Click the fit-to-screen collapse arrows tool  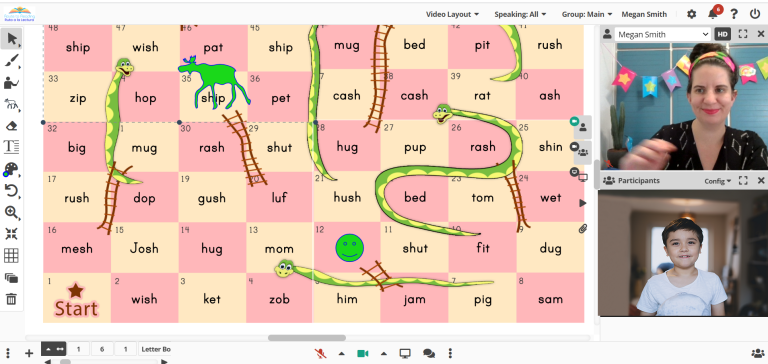click(x=11, y=234)
